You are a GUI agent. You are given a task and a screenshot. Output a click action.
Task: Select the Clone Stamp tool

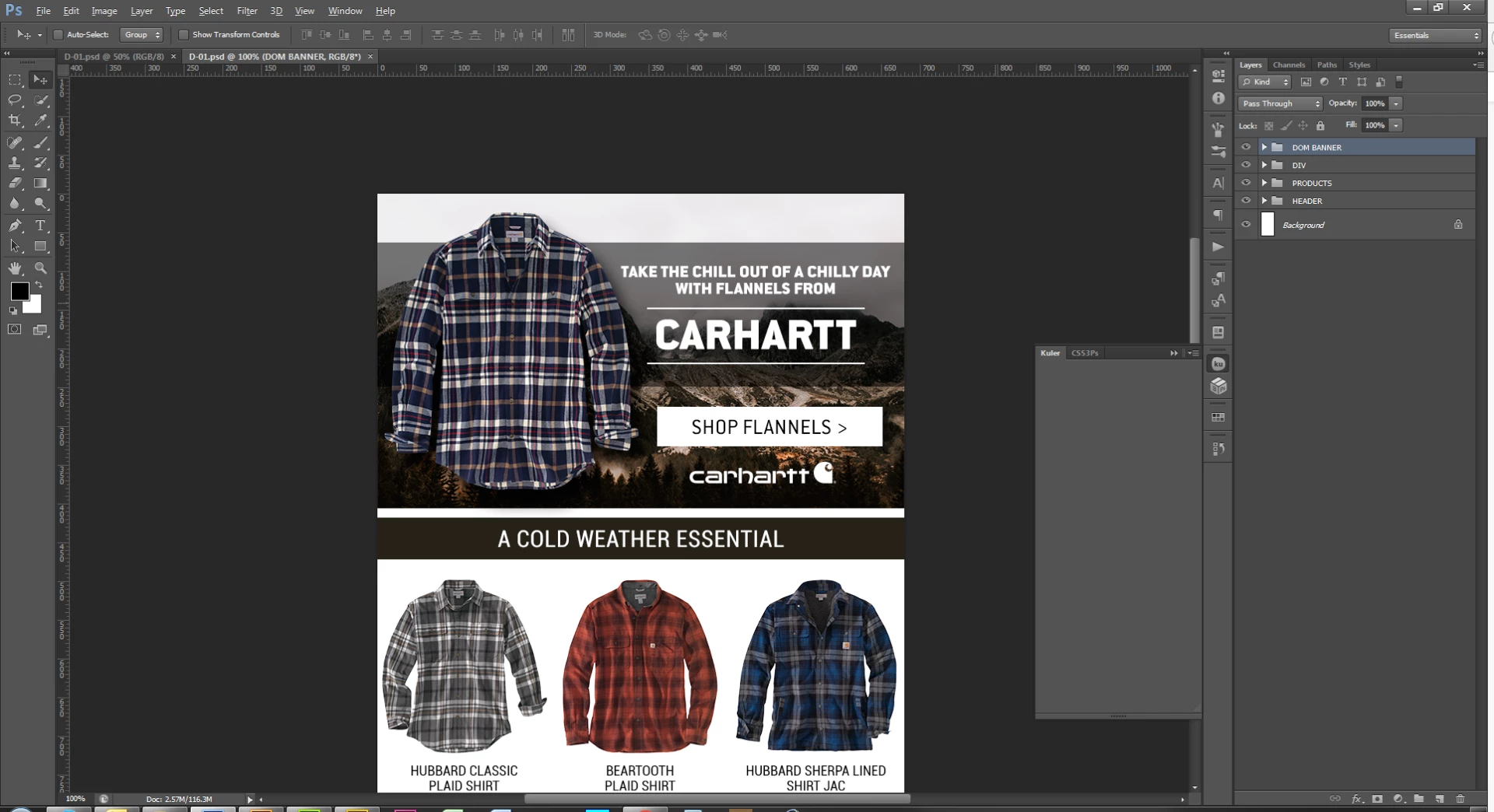pyautogui.click(x=15, y=163)
